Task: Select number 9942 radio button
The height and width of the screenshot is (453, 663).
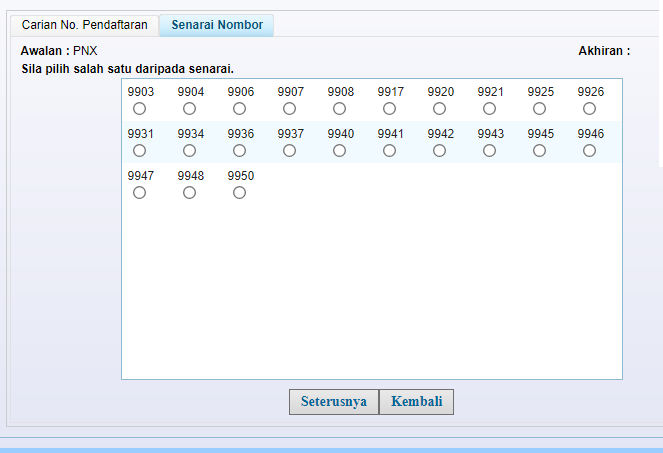Action: [439, 151]
